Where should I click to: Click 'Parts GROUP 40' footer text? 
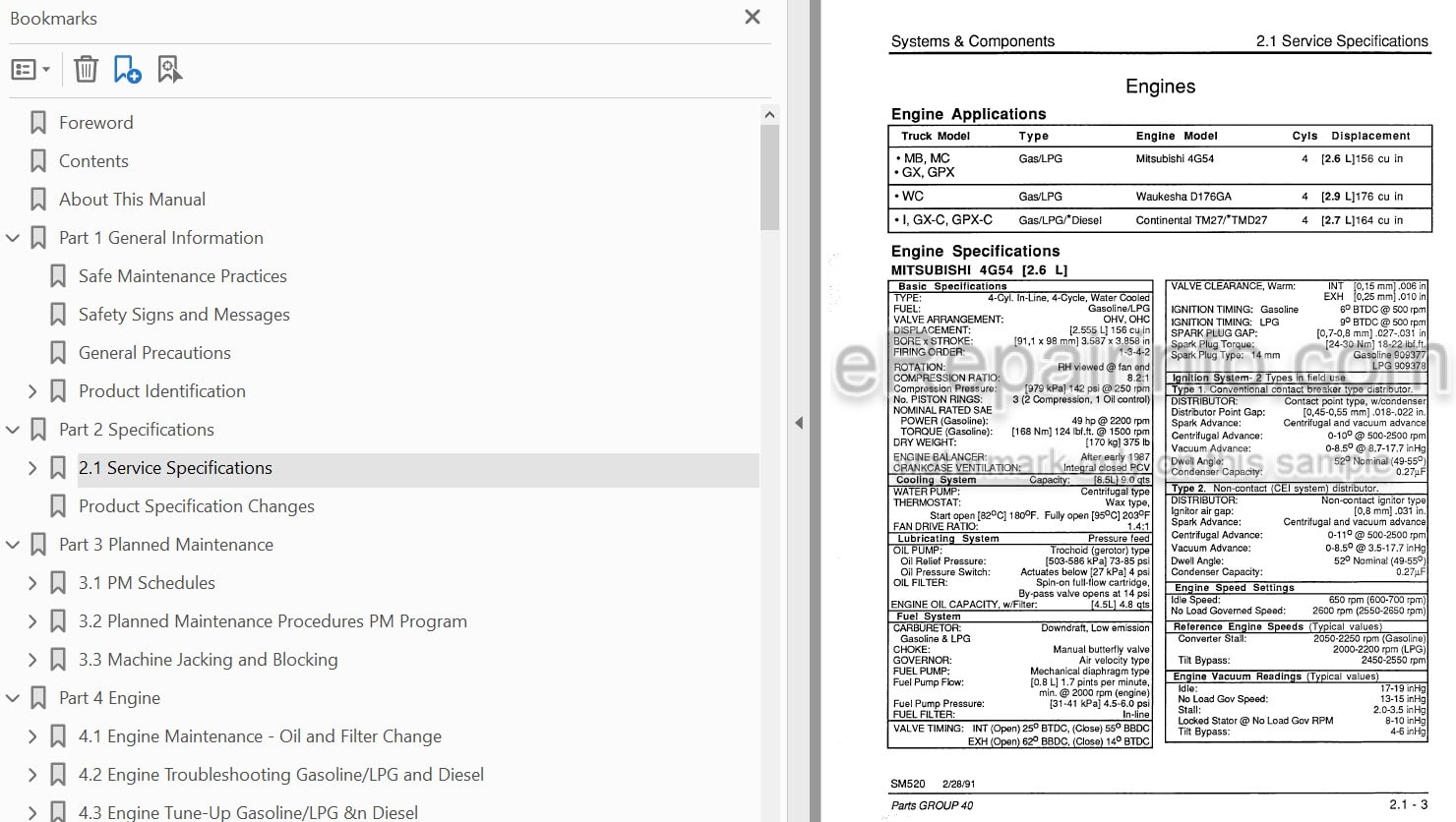point(932,806)
